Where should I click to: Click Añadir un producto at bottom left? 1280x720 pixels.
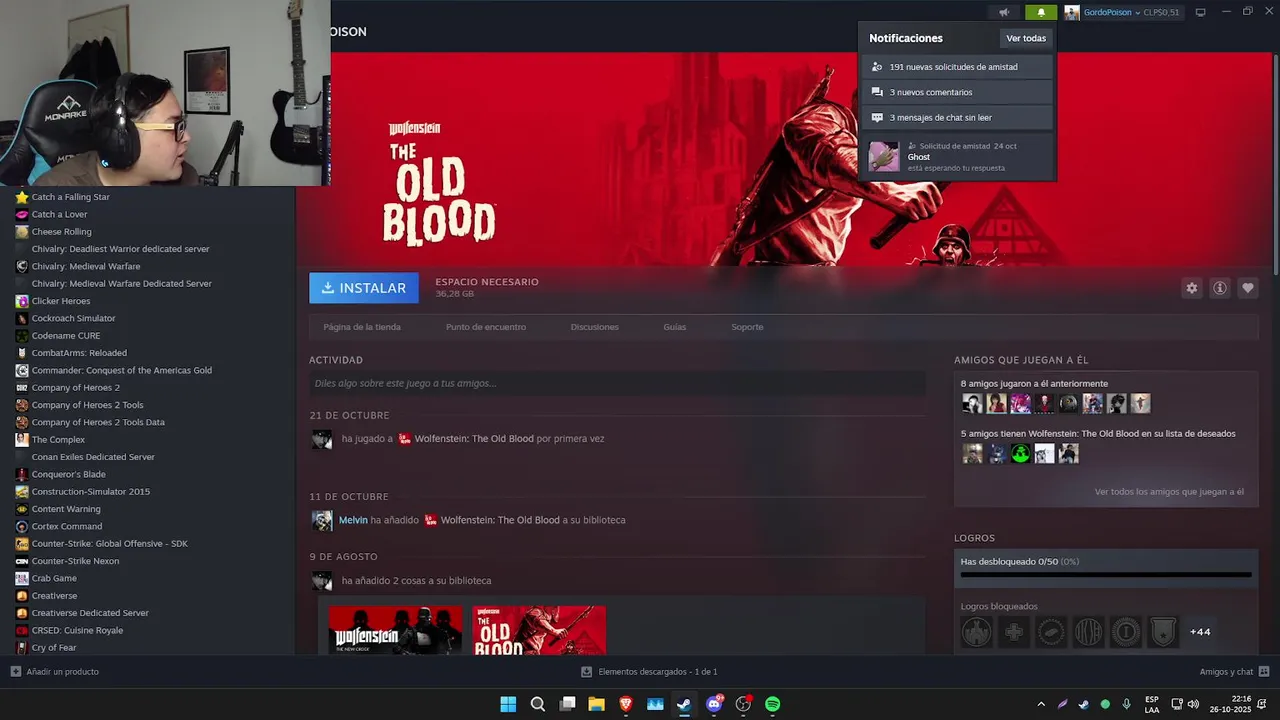click(x=55, y=672)
